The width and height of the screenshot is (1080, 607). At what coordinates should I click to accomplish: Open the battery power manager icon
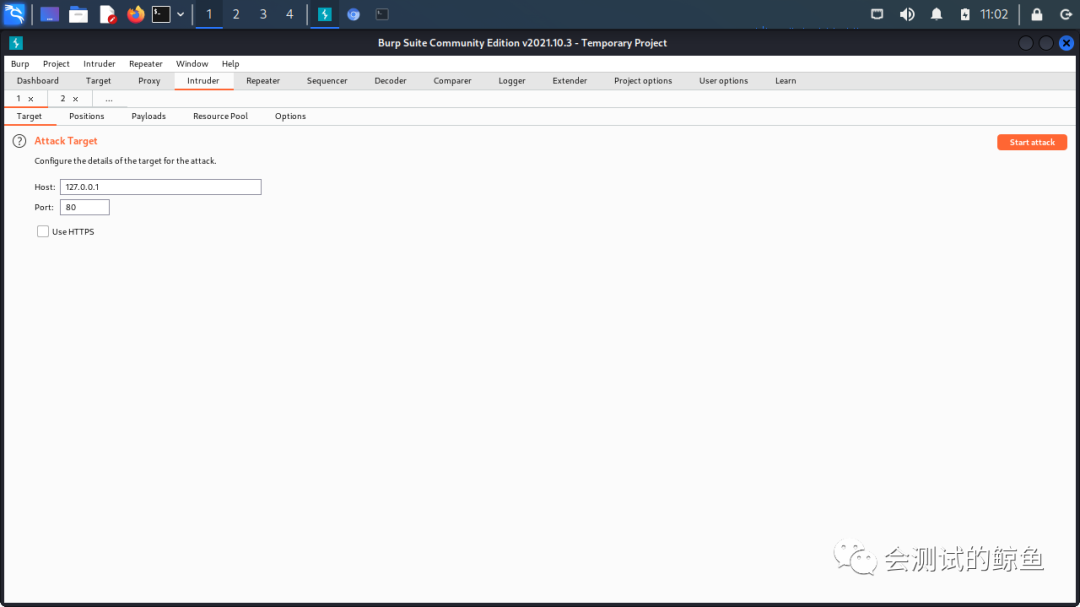[965, 14]
